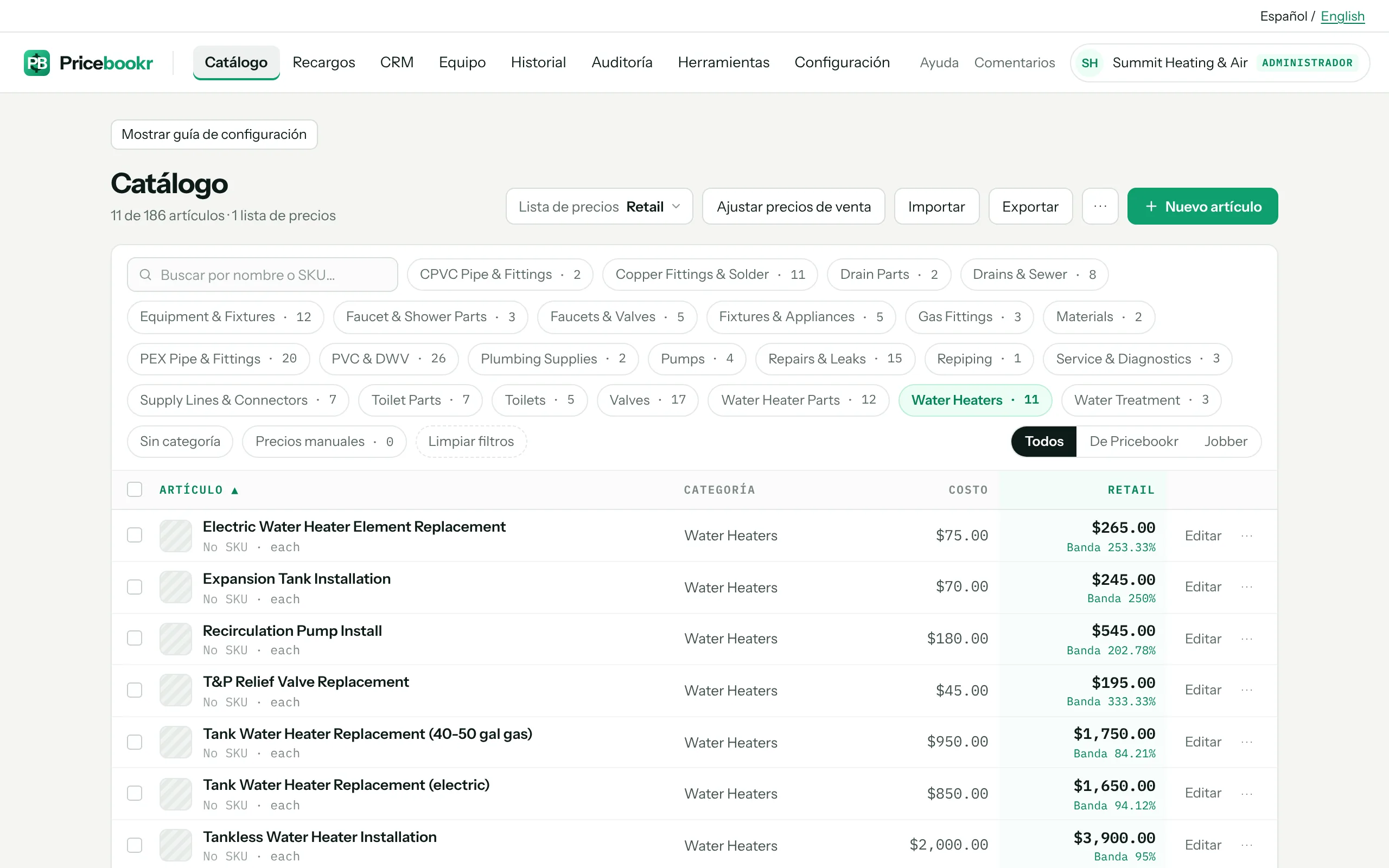Open the Configuración tab
1389x868 pixels.
pyautogui.click(x=842, y=62)
